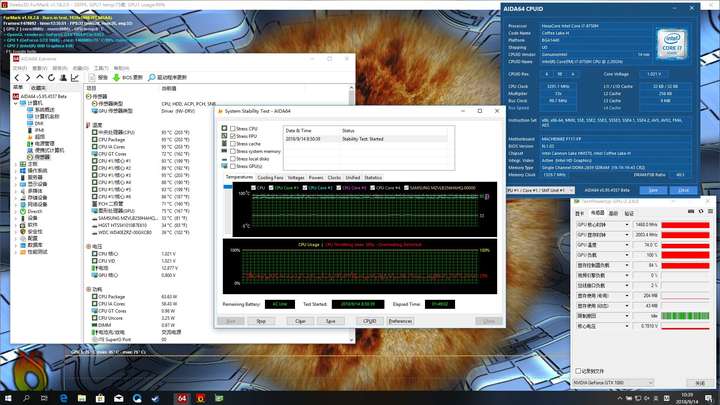Image resolution: width=720 pixels, height=405 pixels.
Task: Enable the Stress CPU checkbox
Action: (x=233, y=129)
